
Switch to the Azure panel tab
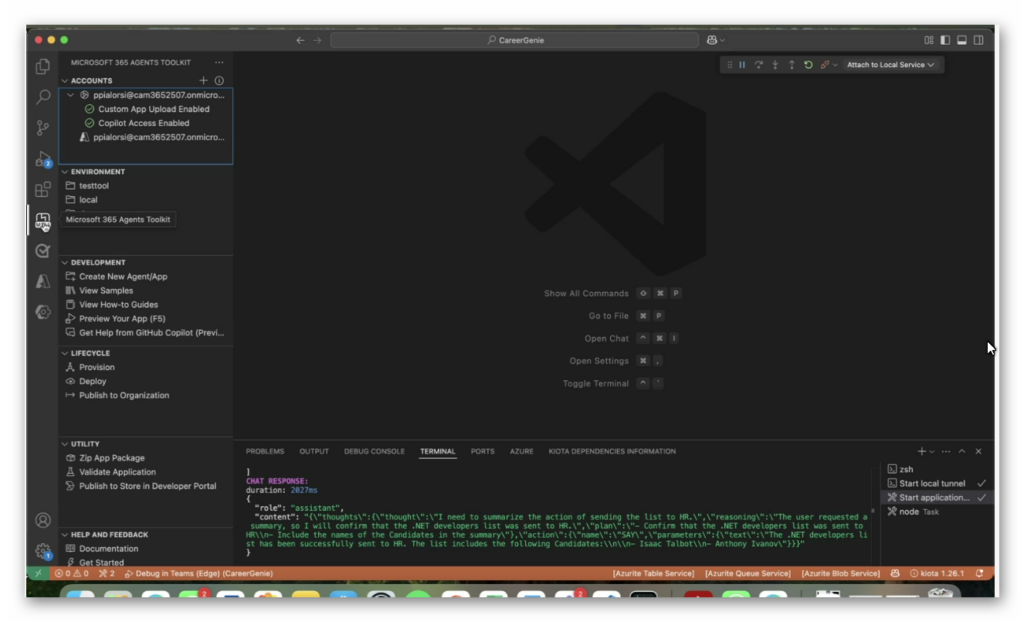521,451
